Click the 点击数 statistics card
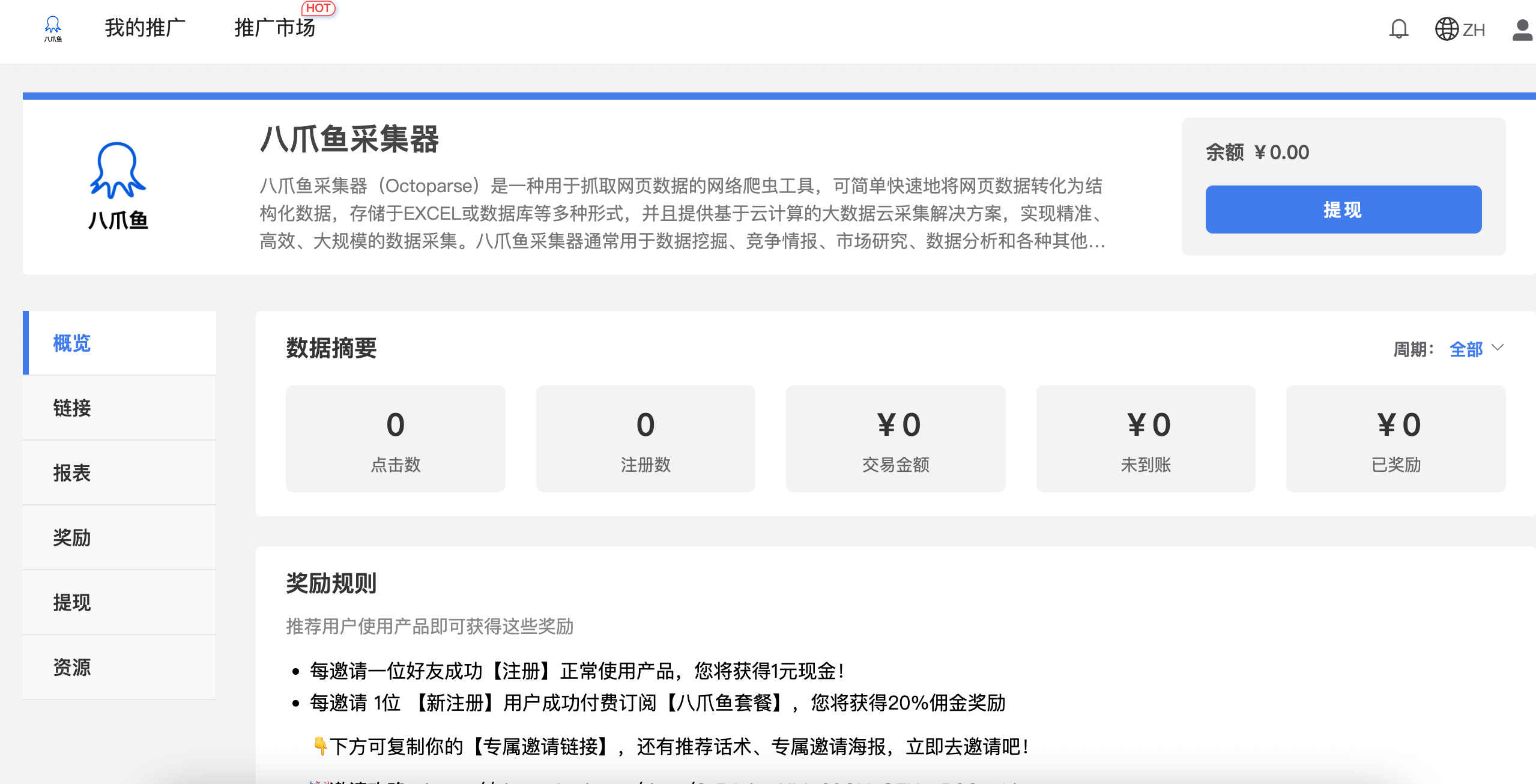 tap(395, 439)
